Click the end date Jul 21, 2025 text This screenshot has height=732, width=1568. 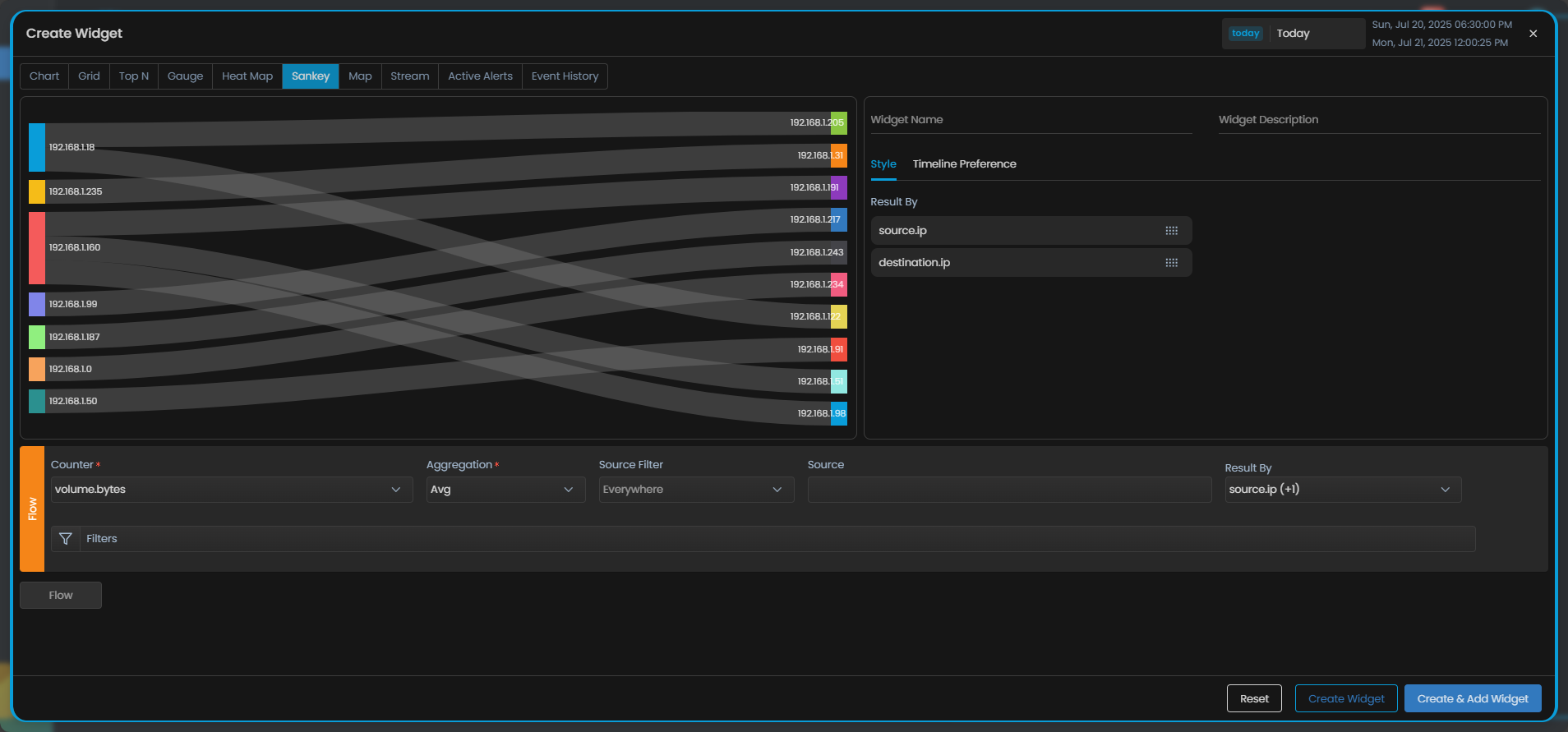click(x=1440, y=43)
